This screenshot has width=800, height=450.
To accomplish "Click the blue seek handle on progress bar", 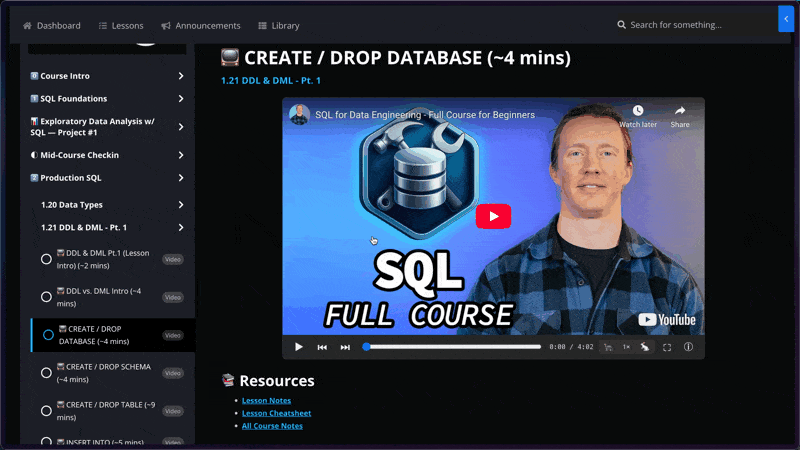I will pyautogui.click(x=366, y=347).
